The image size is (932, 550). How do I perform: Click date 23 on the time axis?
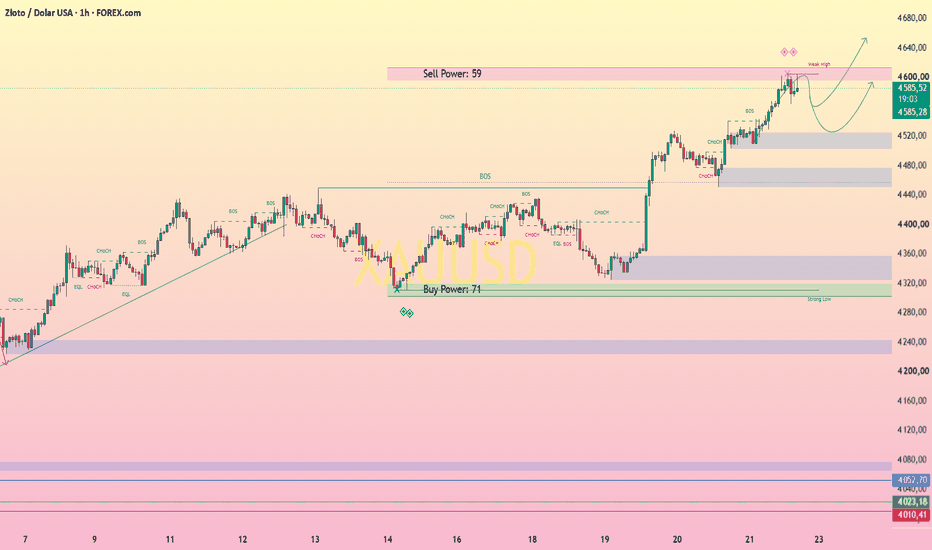point(819,540)
